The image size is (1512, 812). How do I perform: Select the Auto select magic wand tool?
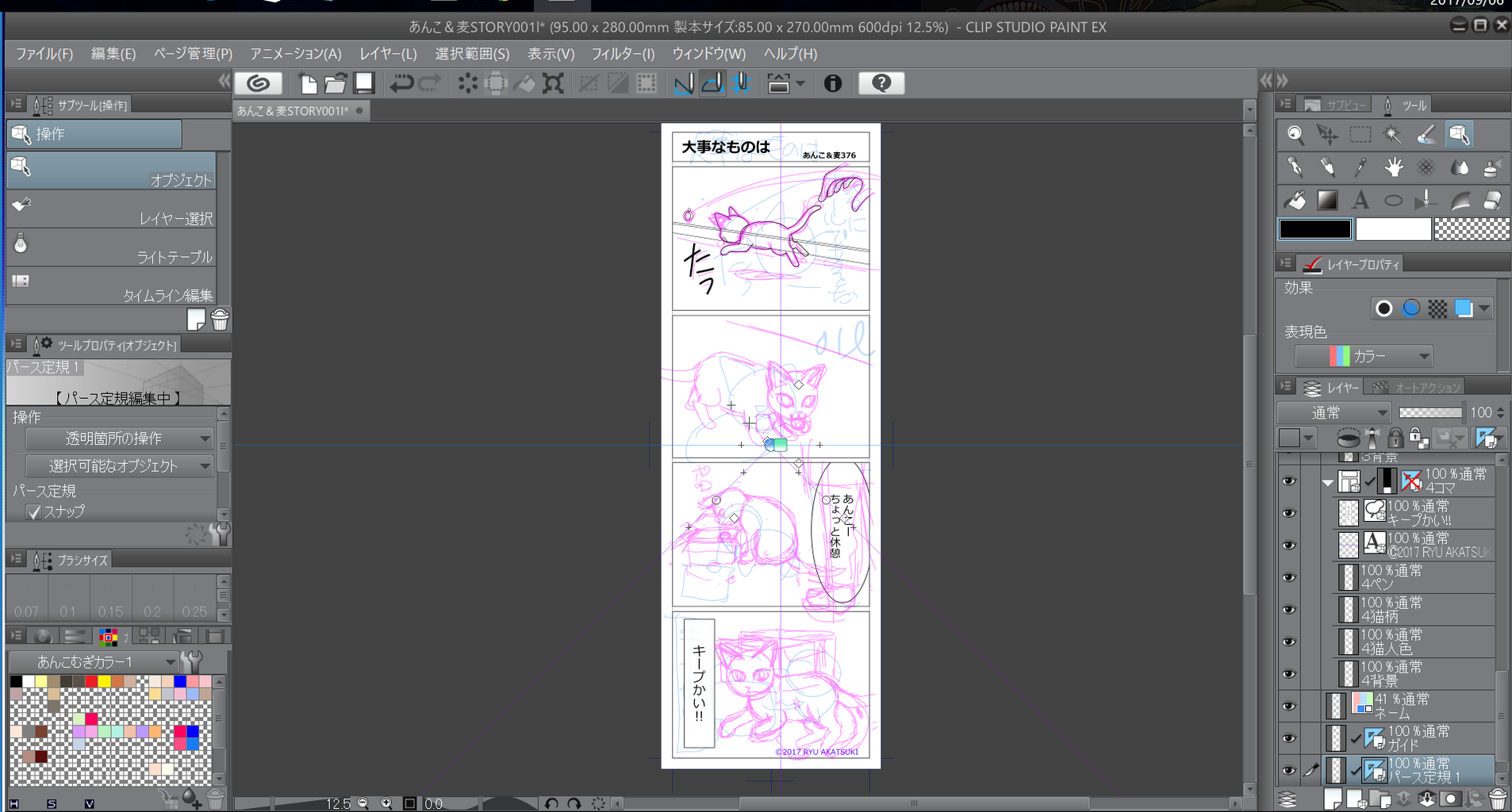[x=1393, y=135]
